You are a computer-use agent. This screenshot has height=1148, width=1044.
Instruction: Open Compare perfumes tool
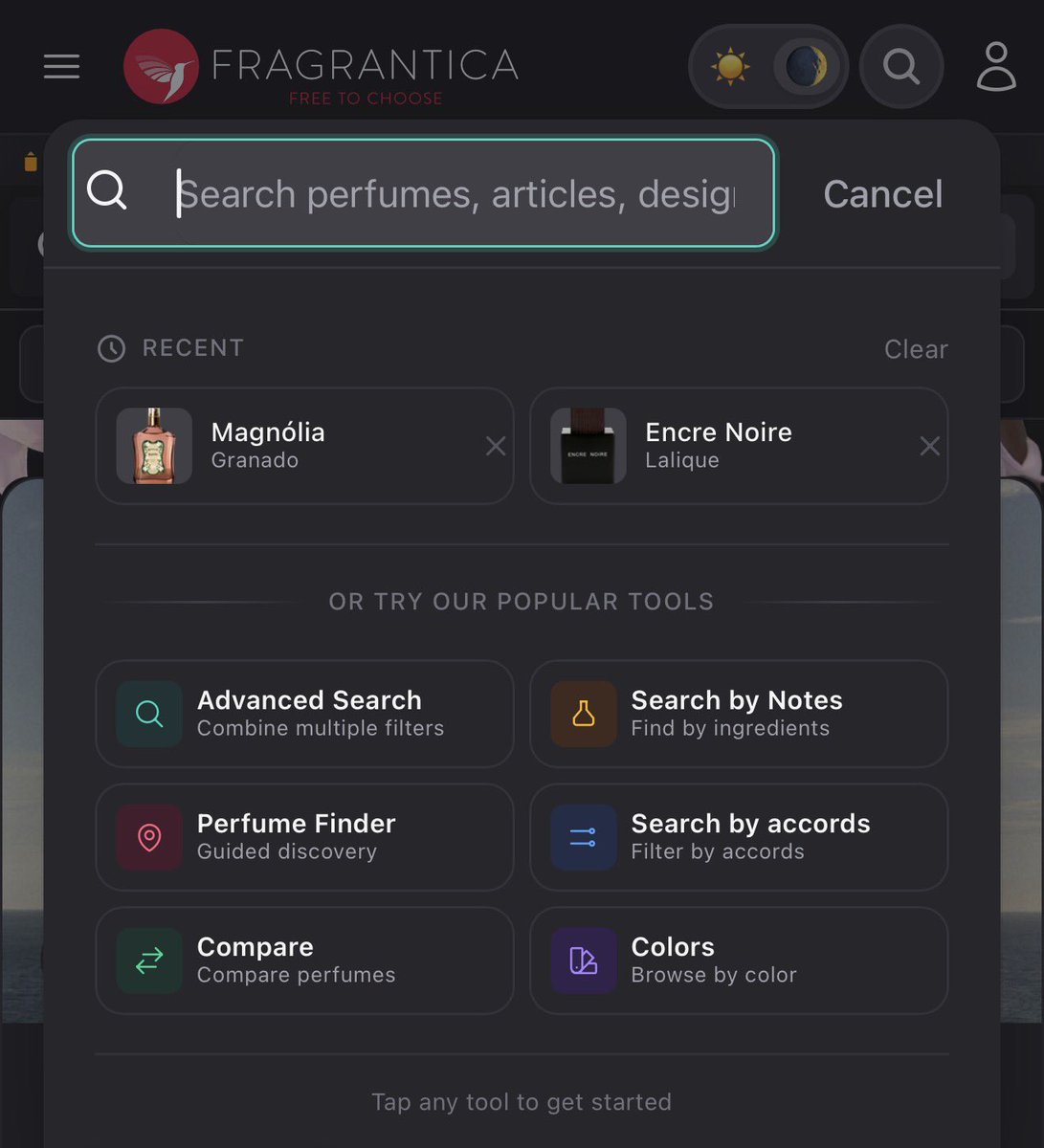coord(304,960)
